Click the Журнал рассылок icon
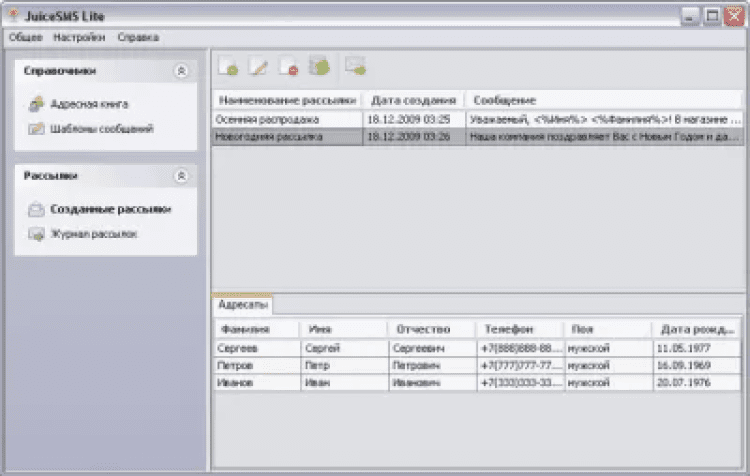 [36, 234]
